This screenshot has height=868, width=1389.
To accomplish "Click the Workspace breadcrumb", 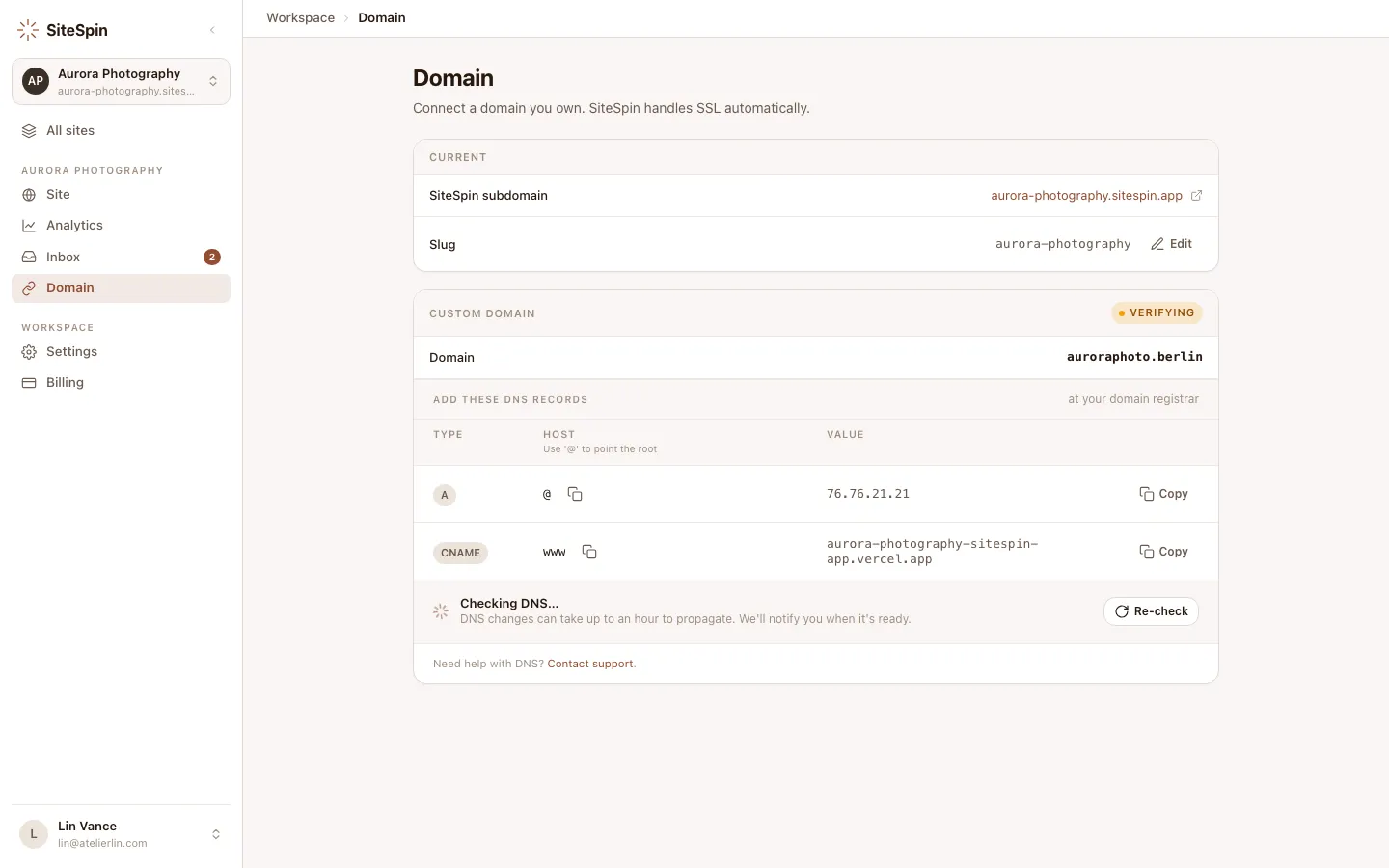I will pyautogui.click(x=300, y=17).
